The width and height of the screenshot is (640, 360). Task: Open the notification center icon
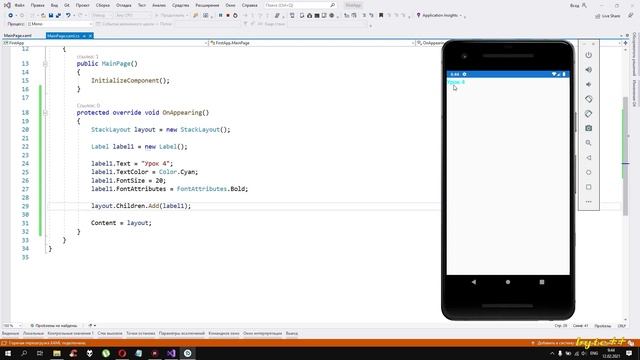coord(629,353)
